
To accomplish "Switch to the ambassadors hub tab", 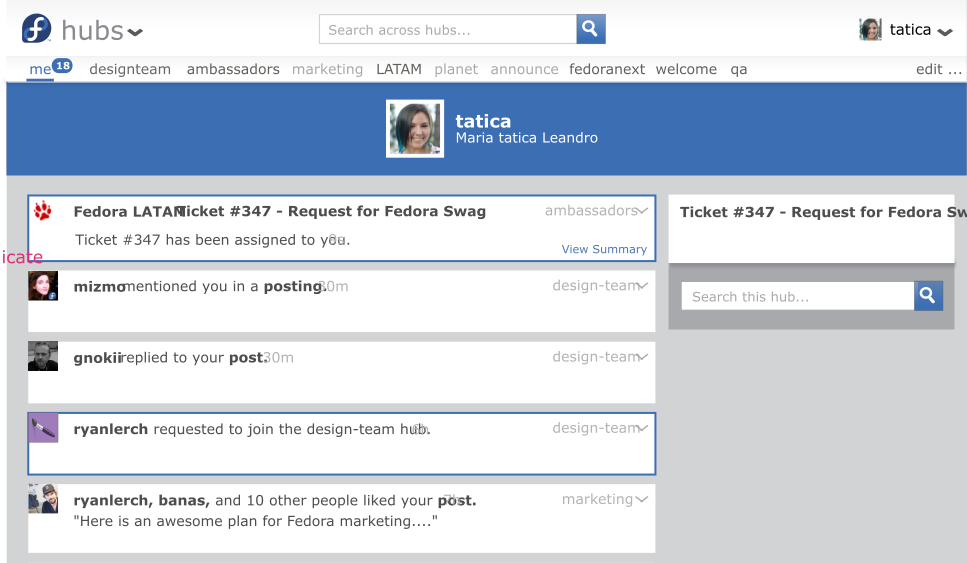I will (233, 69).
